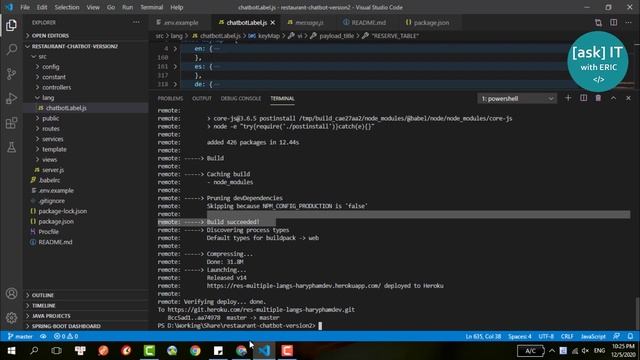The image size is (640, 360).
Task: Click the JavaScript language mode in status bar
Action: [x=593, y=336]
